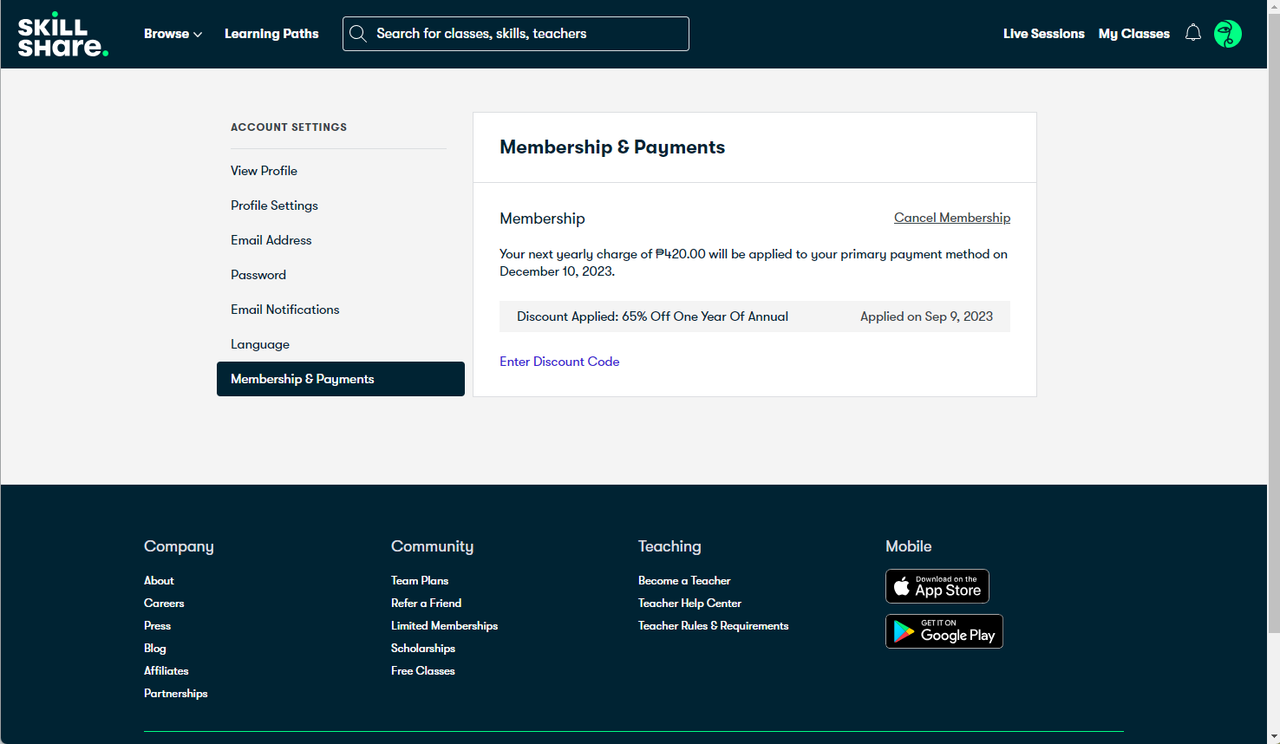
Task: Open Learning Paths in the navigation
Action: (x=271, y=34)
